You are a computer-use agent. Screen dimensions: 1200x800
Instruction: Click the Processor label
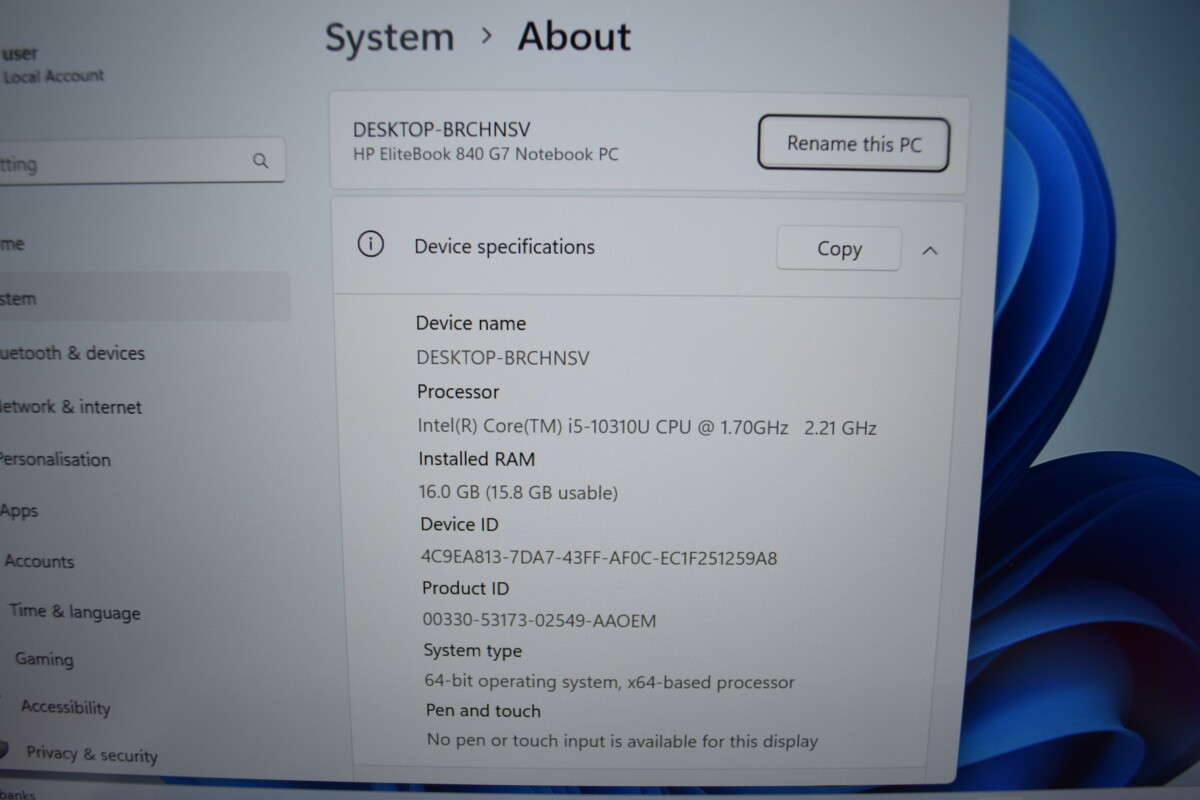458,392
